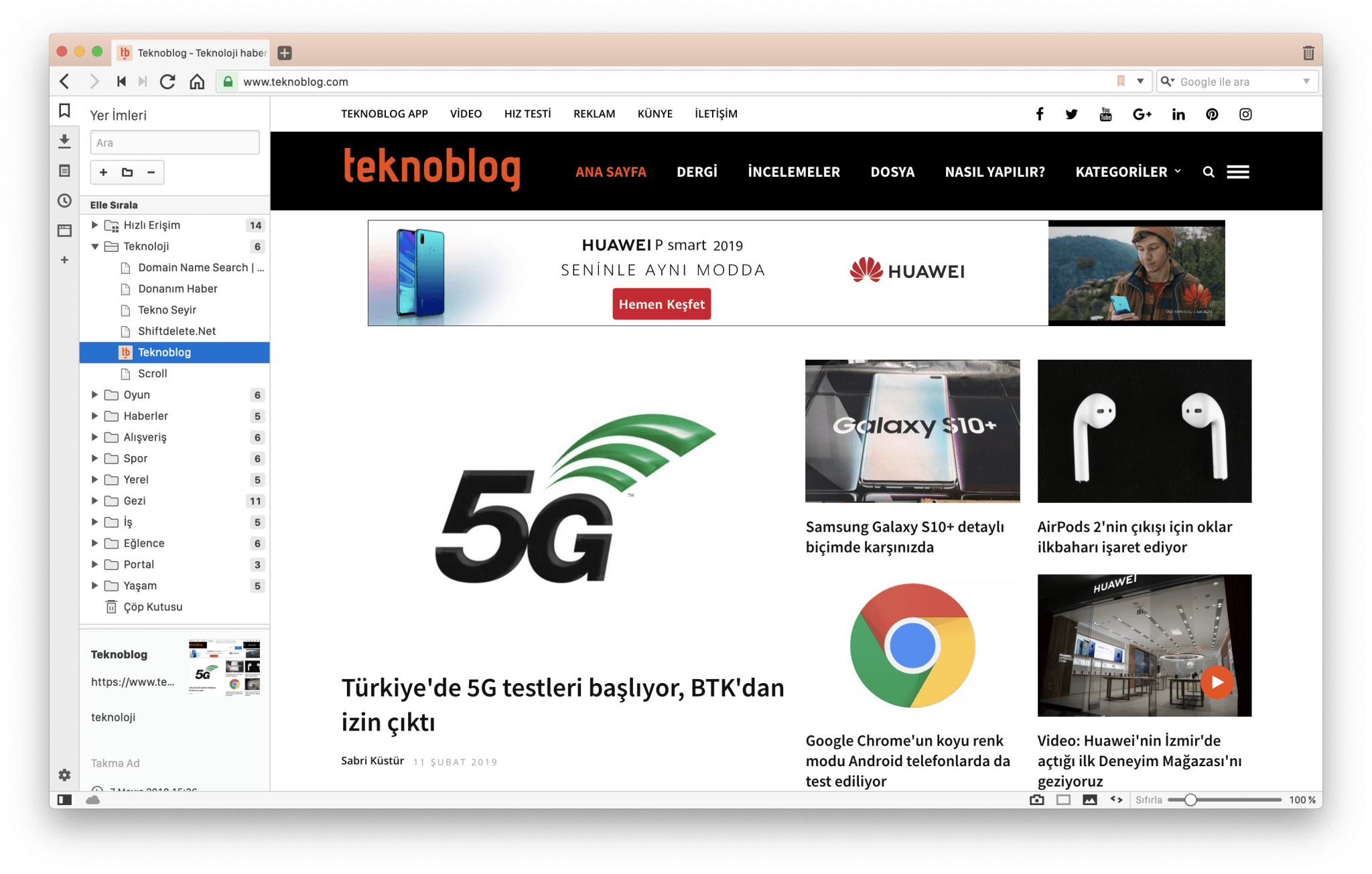Open the History panel clock icon
The width and height of the screenshot is (1372, 874).
64,200
